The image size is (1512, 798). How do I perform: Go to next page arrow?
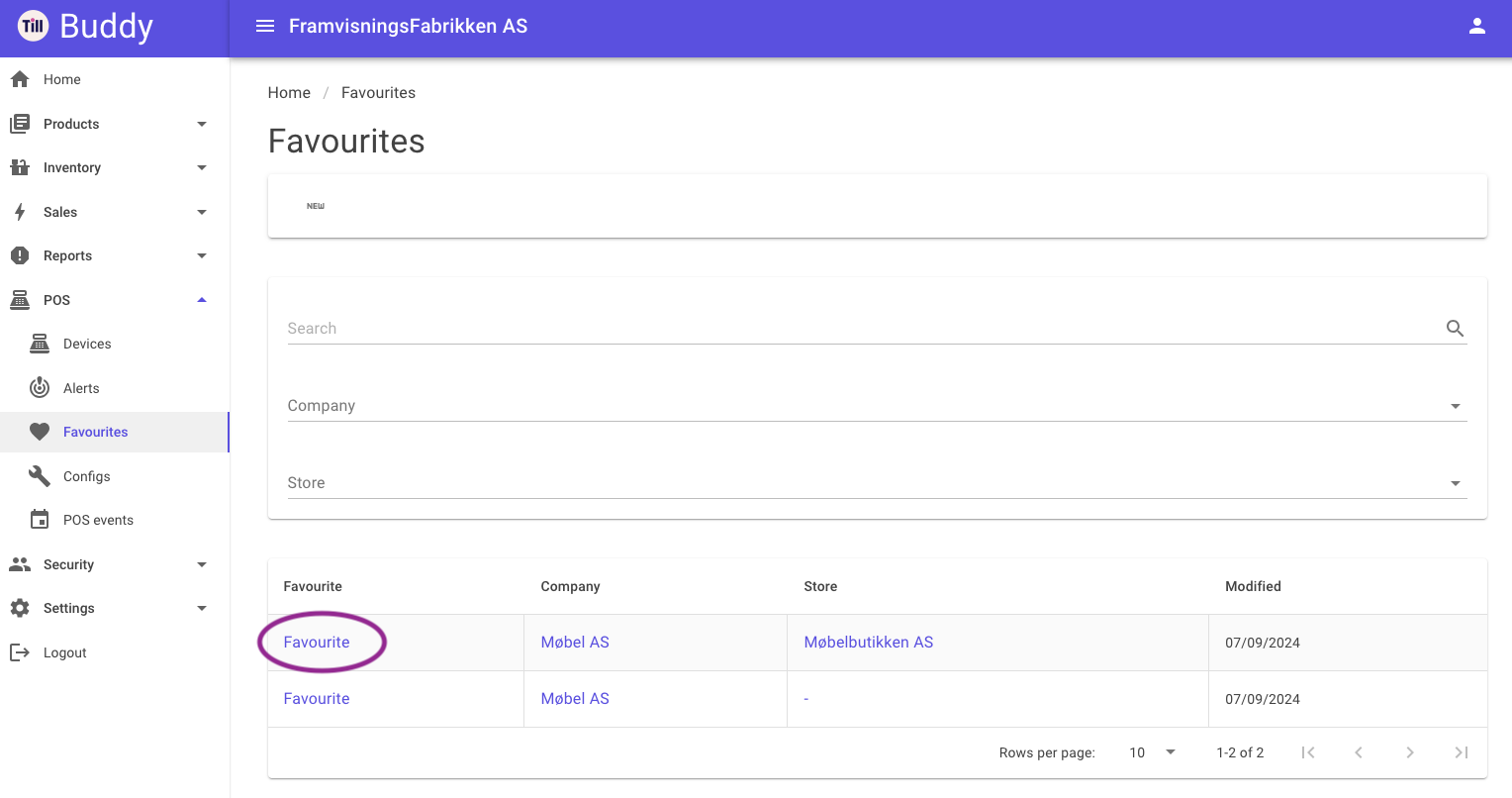pos(1410,752)
